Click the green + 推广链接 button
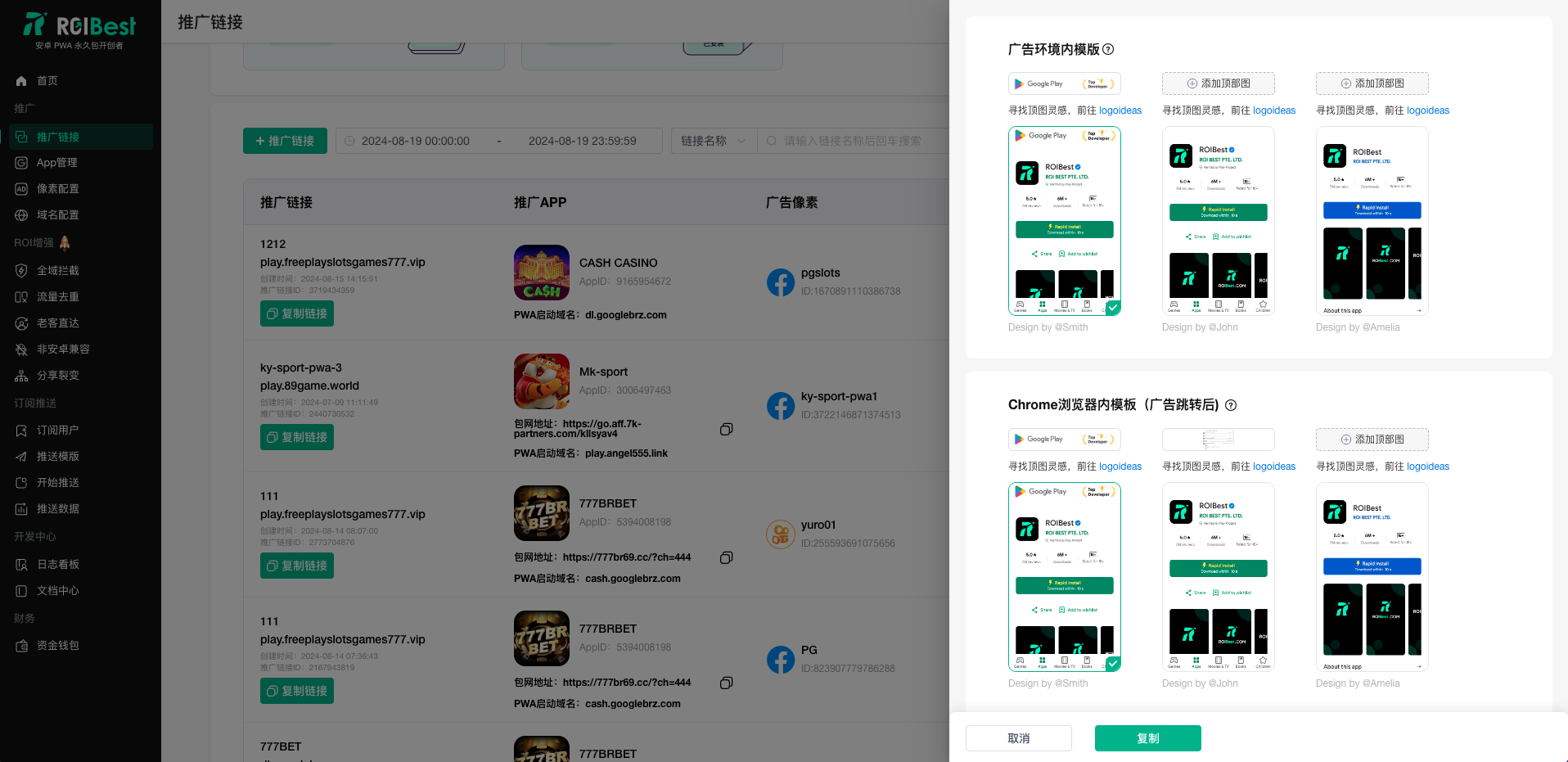Viewport: 1568px width, 762px height. coord(285,141)
